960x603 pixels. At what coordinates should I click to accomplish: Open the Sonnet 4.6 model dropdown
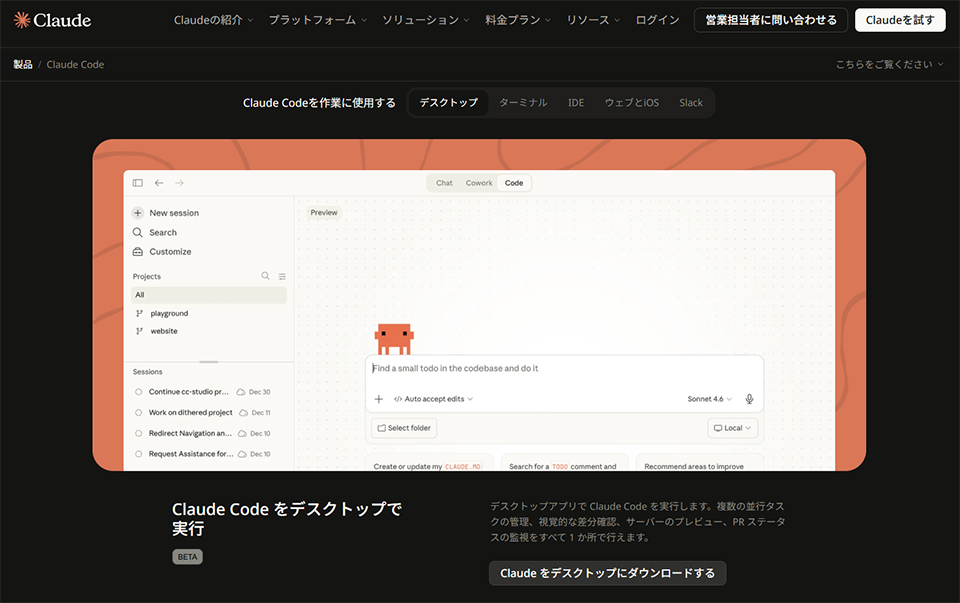click(709, 398)
